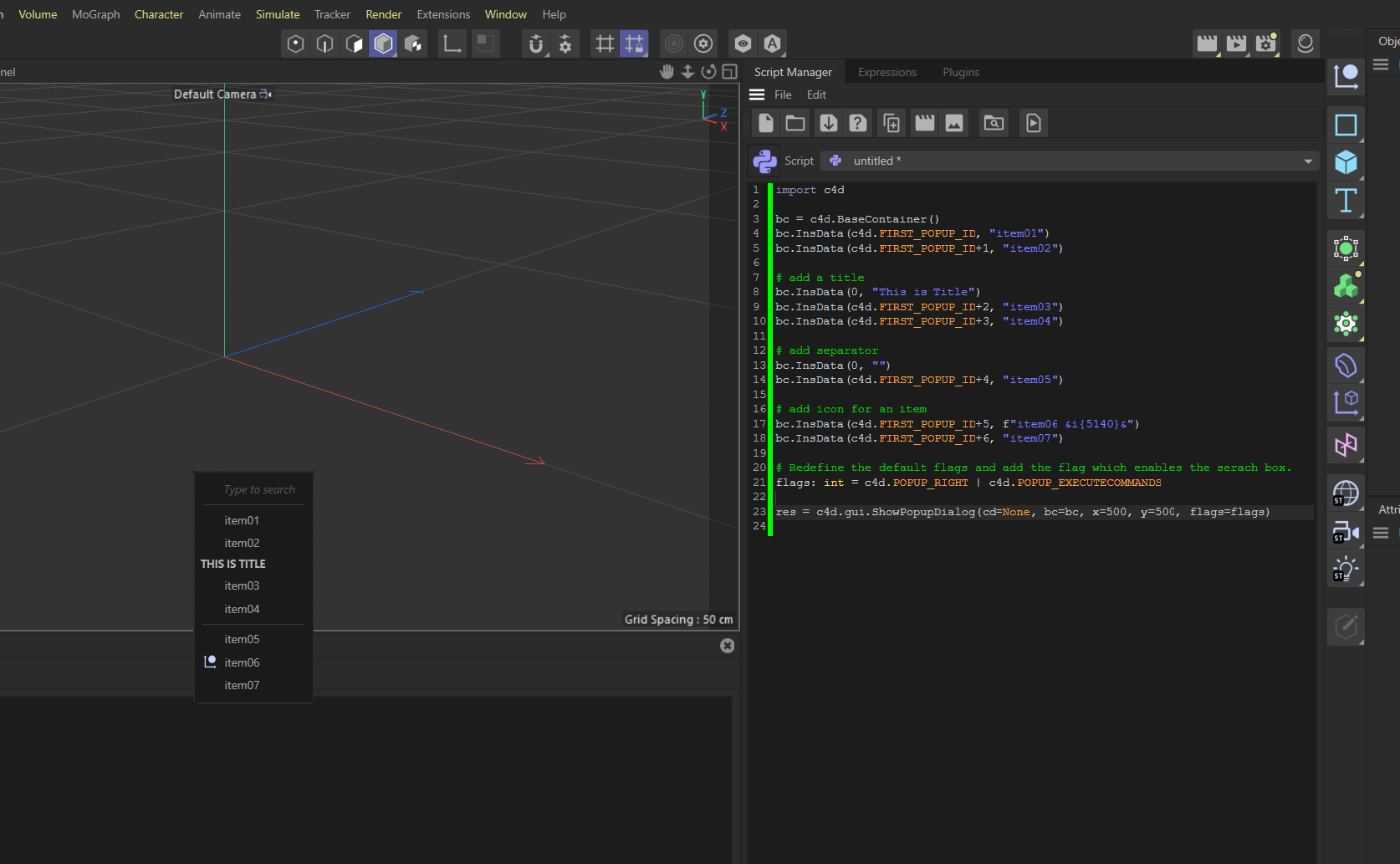
Task: Toggle the highlighted Locked Workplane icon
Action: coord(635,43)
